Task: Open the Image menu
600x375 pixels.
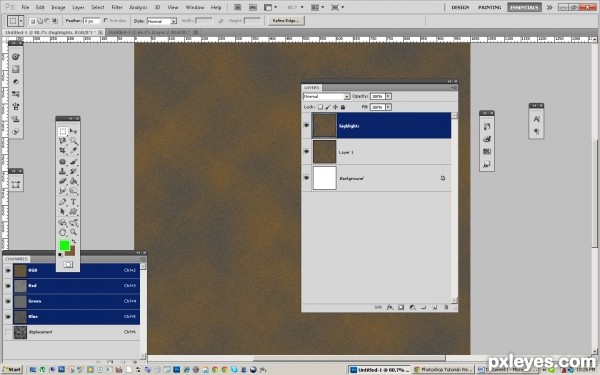Action: pos(58,7)
